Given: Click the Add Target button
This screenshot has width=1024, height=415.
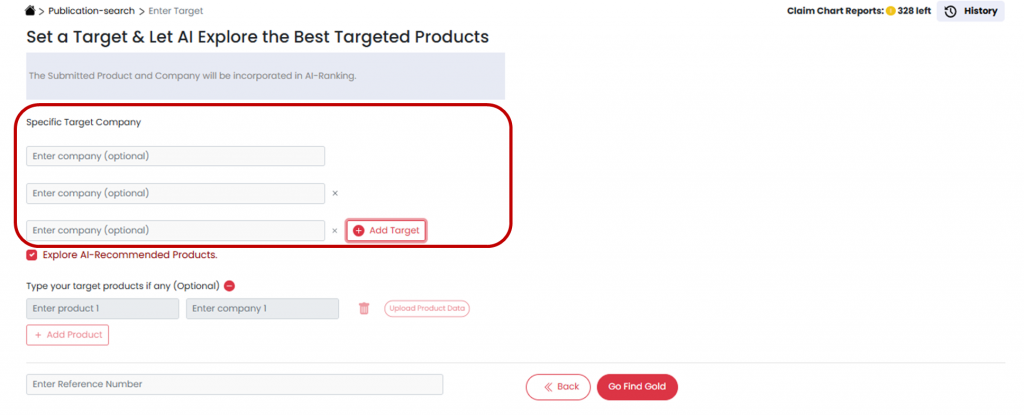Looking at the screenshot, I should [387, 231].
